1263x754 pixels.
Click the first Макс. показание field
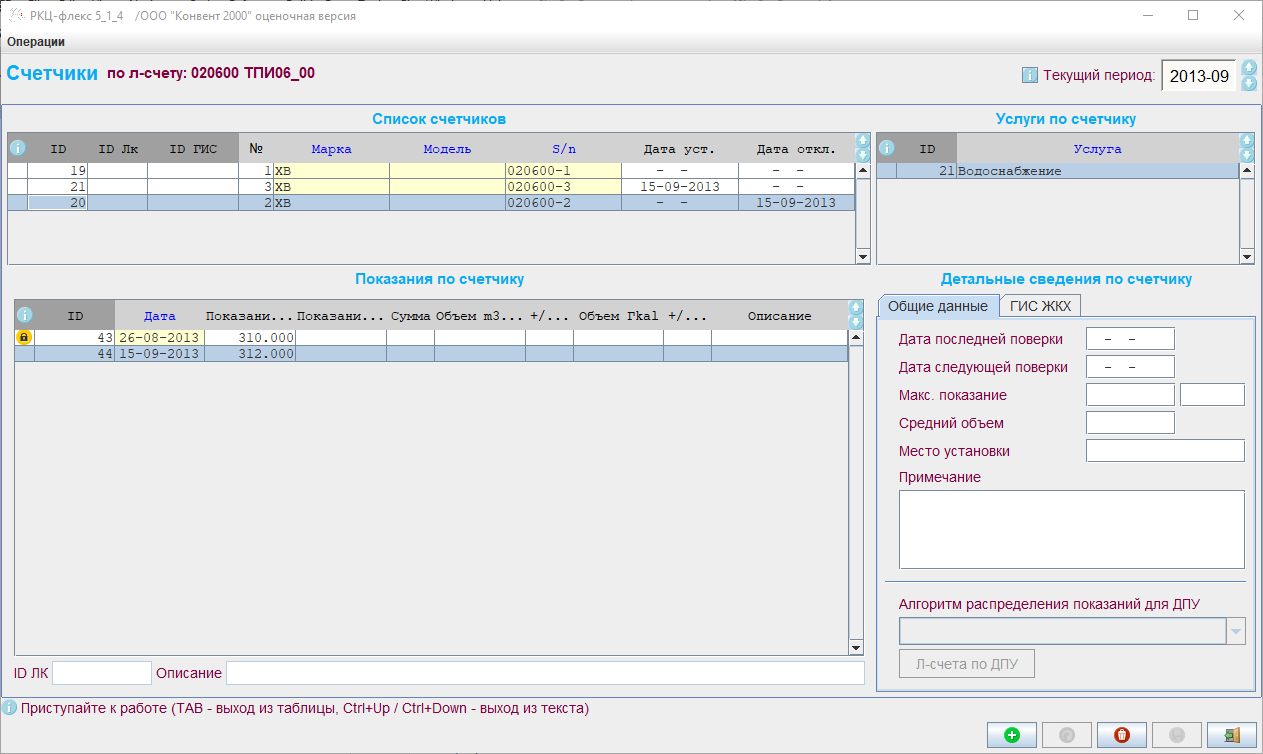[x=1130, y=395]
